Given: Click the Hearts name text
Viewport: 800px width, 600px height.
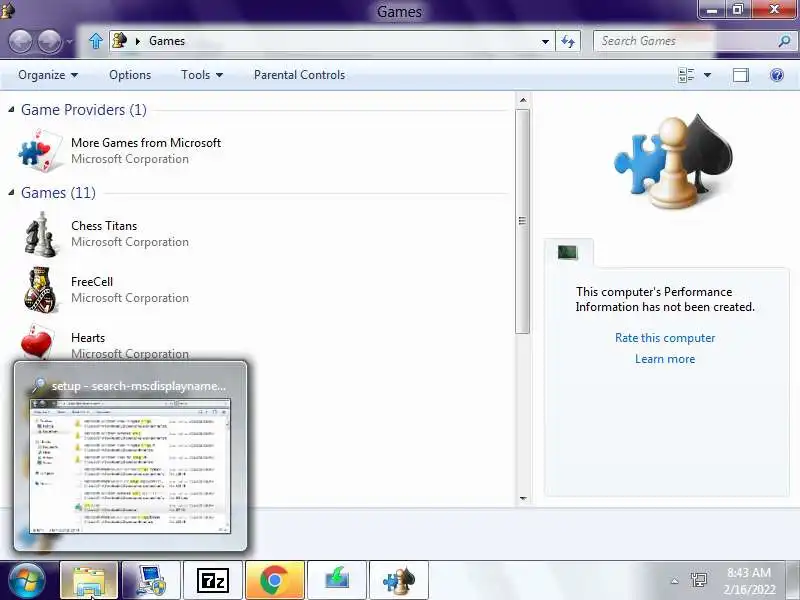Looking at the screenshot, I should (x=88, y=338).
